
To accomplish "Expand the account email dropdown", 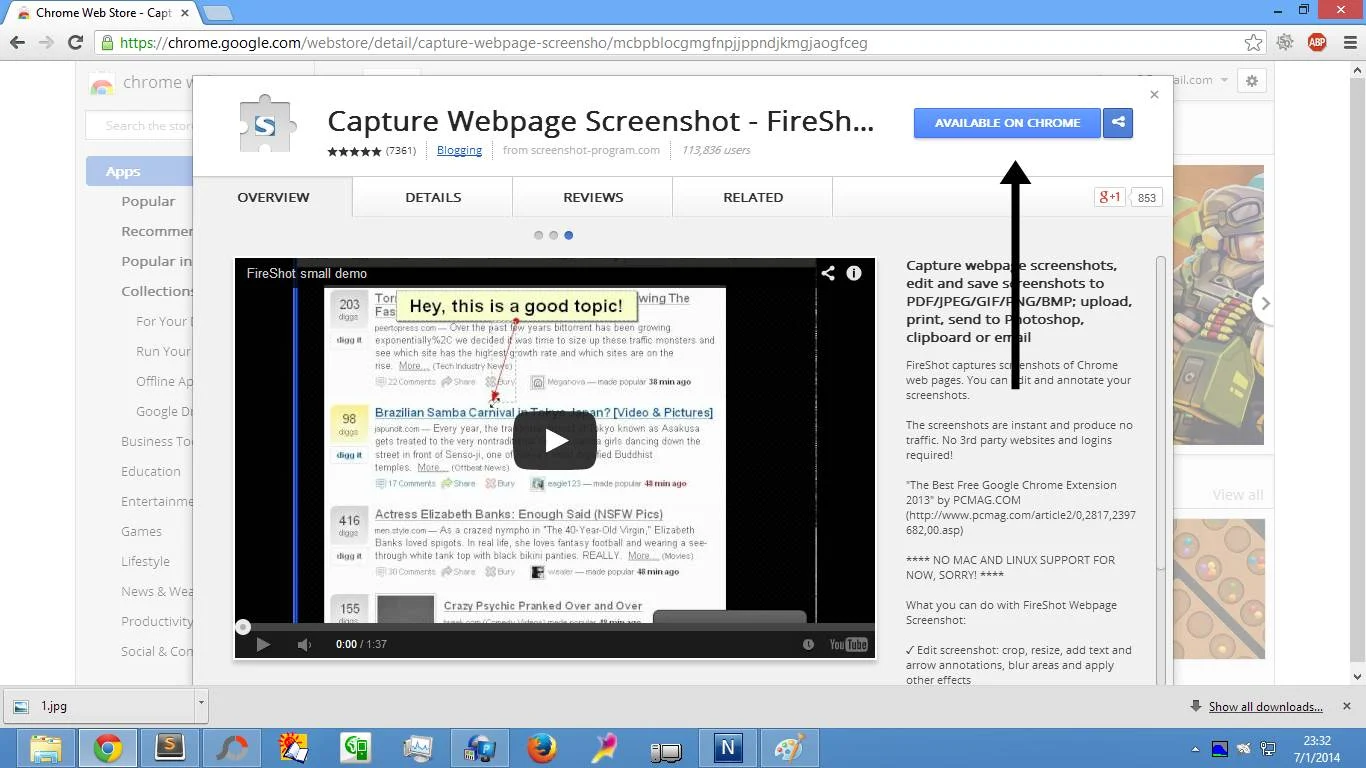I will click(x=1224, y=80).
